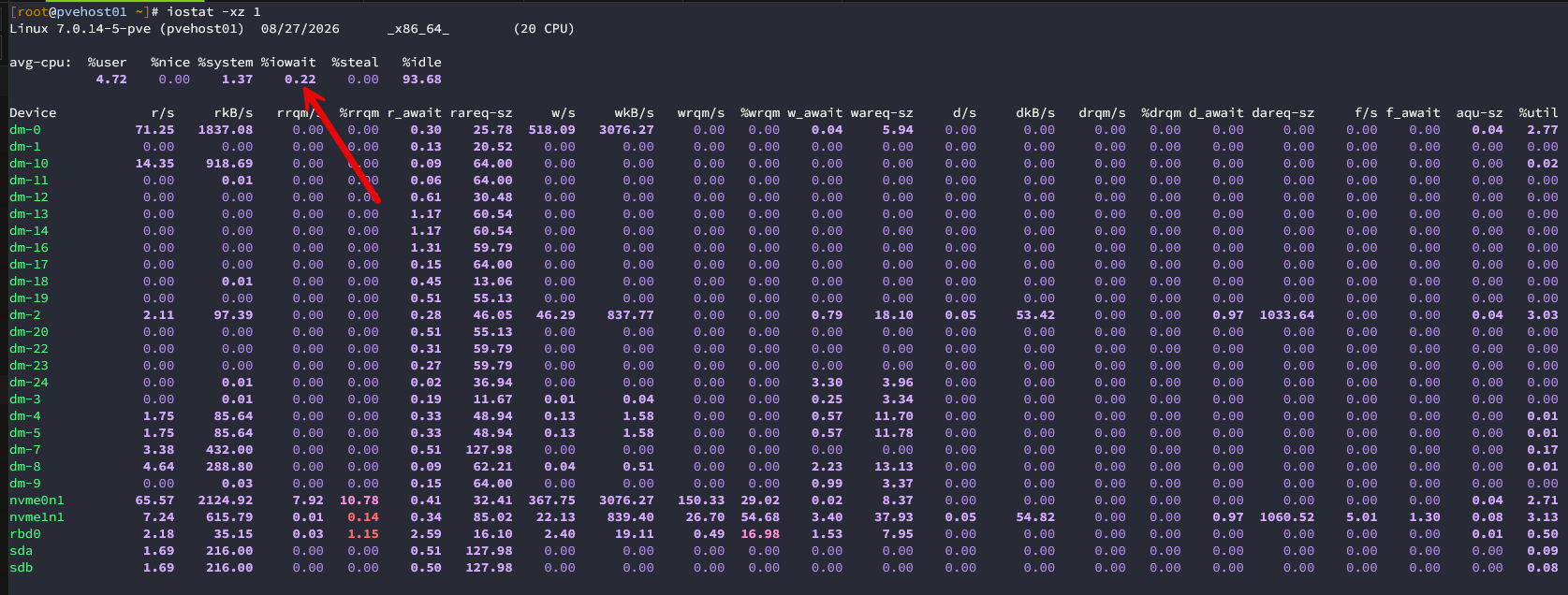Click dm-10 rkB/s value 918.69
Screen dimensions: 1568x595
tap(229, 164)
